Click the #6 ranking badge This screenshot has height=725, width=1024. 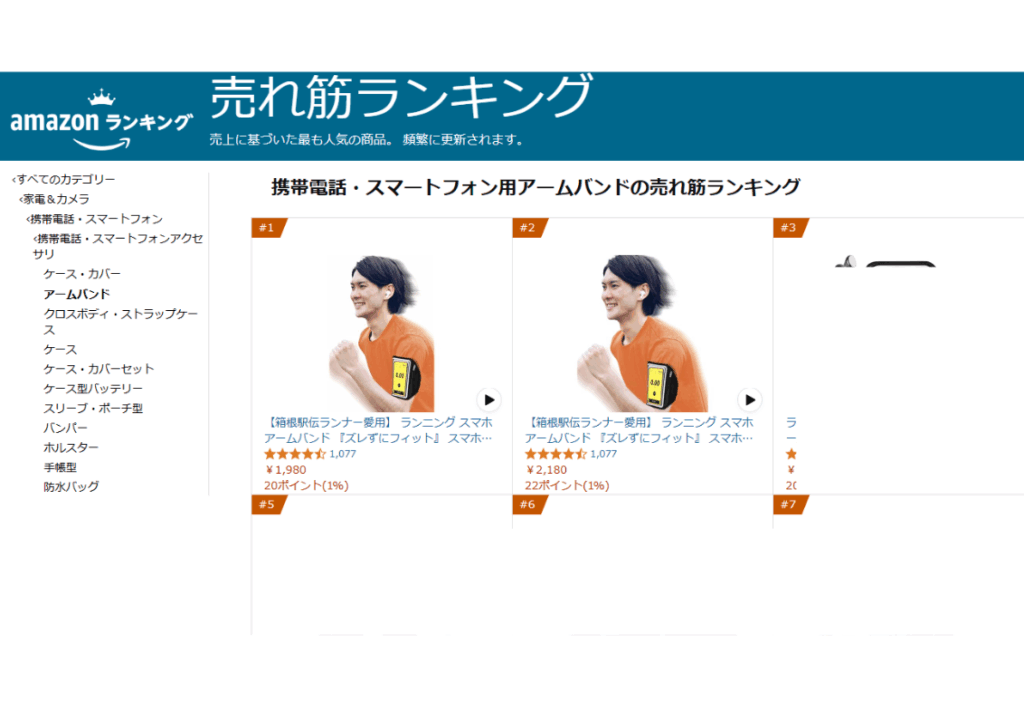(x=530, y=505)
